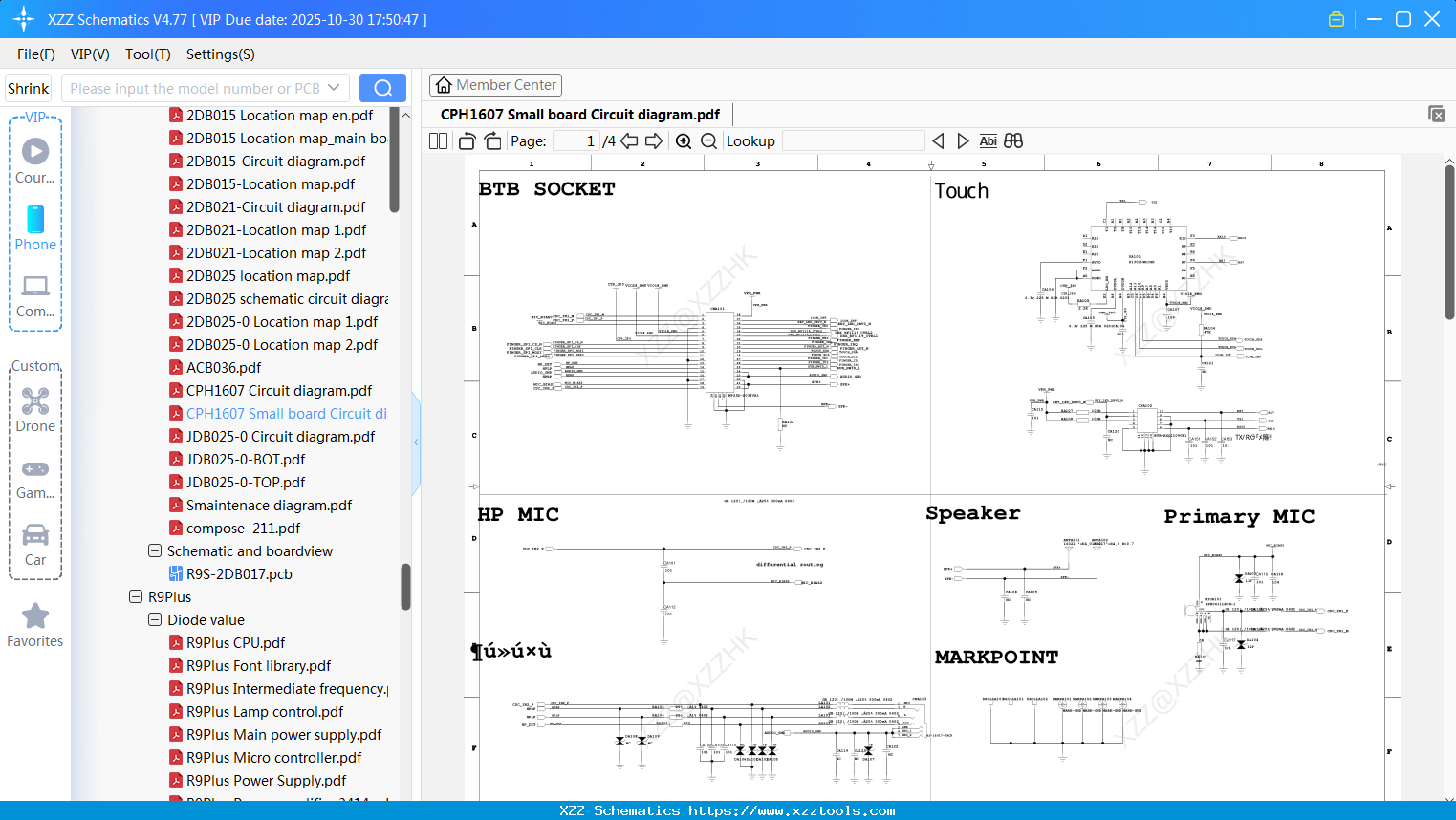This screenshot has height=820, width=1456.
Task: Click the document viewer vertical scrollbar thumb
Action: point(1449,242)
